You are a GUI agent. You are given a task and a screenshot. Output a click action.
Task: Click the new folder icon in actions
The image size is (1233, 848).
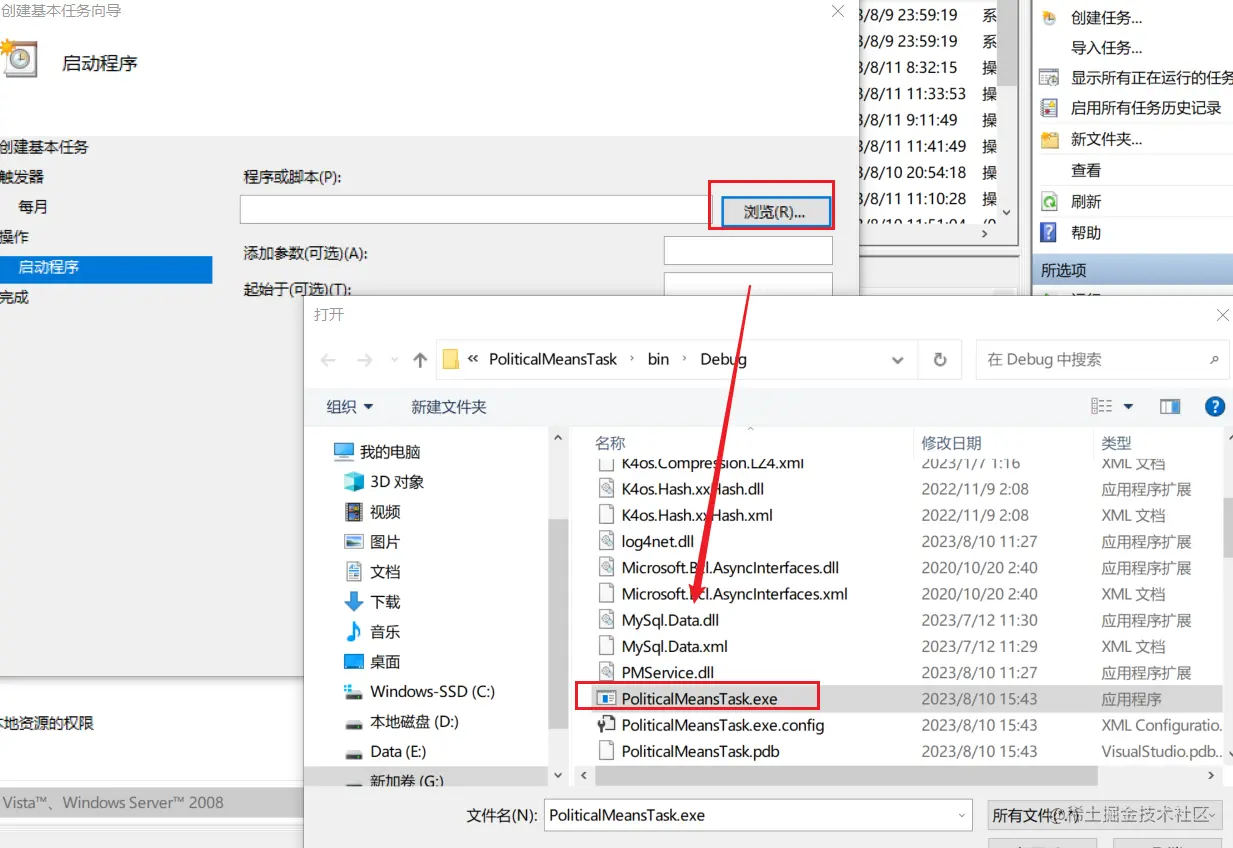pyautogui.click(x=1049, y=139)
